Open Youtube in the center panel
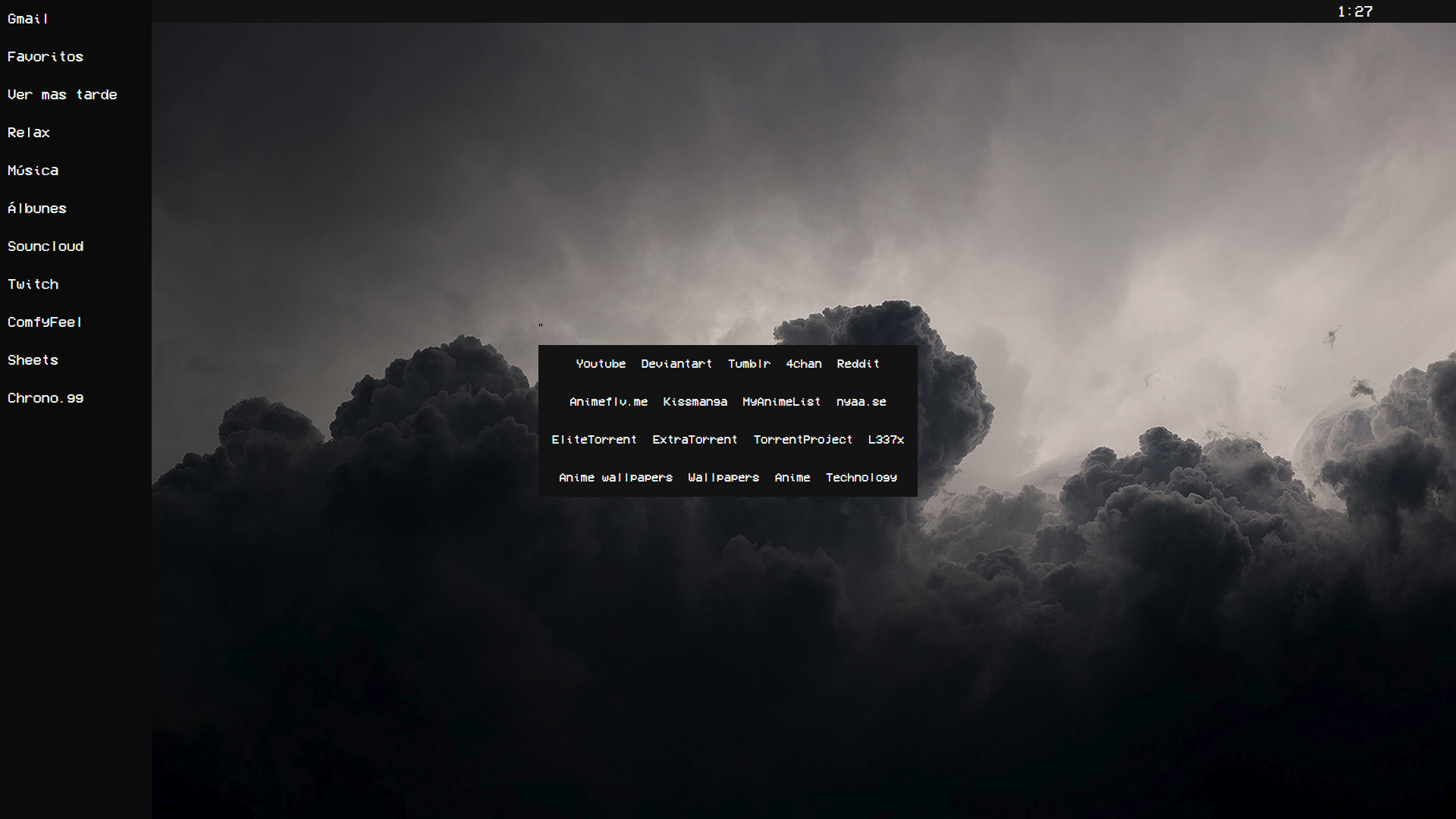 [601, 364]
